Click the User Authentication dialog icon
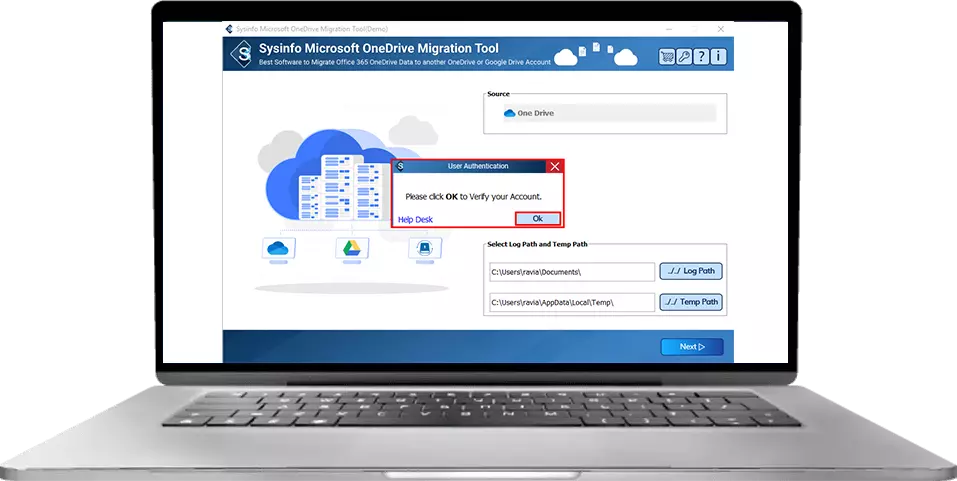Image resolution: width=957 pixels, height=481 pixels. [x=400, y=166]
